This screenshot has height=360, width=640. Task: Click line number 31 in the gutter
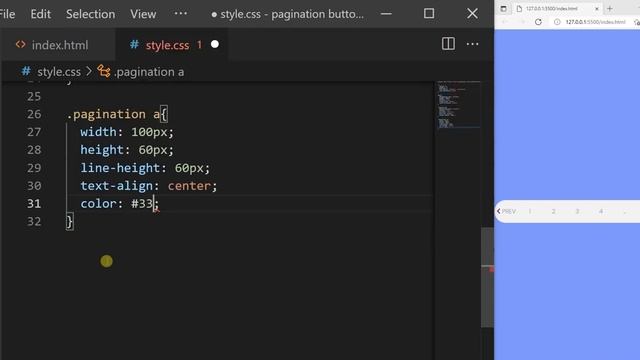point(34,204)
